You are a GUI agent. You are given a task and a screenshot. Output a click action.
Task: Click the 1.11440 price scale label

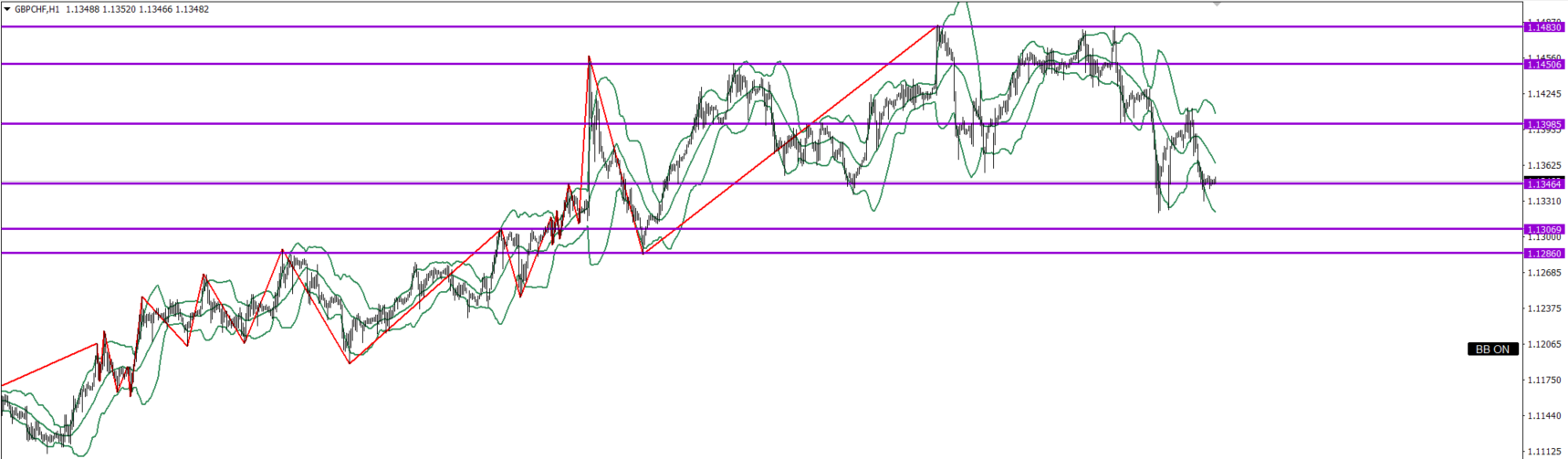(1544, 415)
